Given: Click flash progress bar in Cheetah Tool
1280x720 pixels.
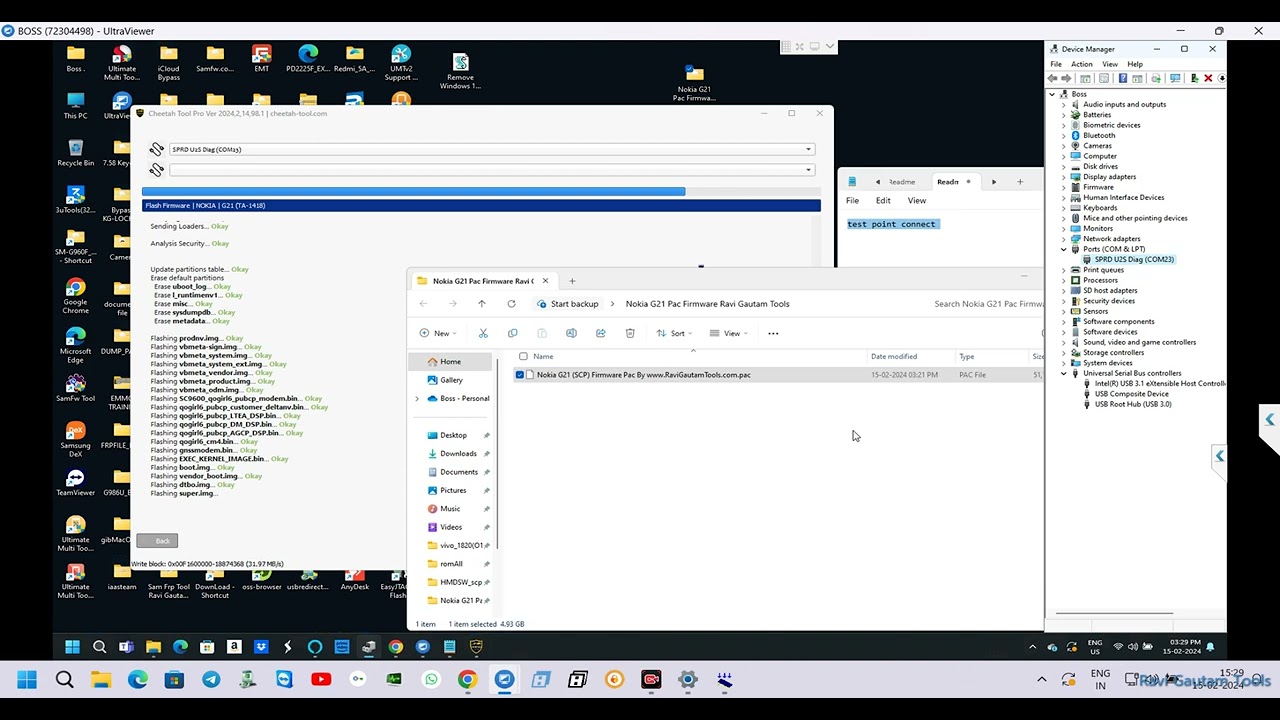Looking at the screenshot, I should pos(481,191).
